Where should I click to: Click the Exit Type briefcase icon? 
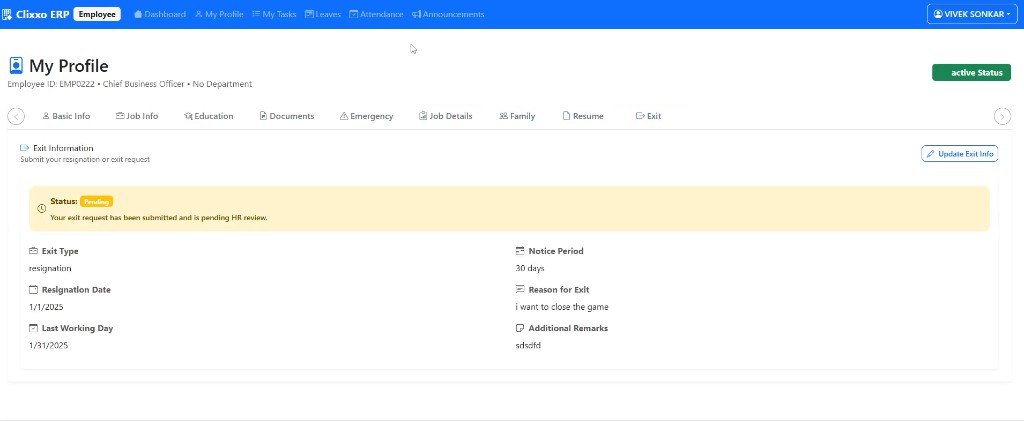tap(33, 251)
